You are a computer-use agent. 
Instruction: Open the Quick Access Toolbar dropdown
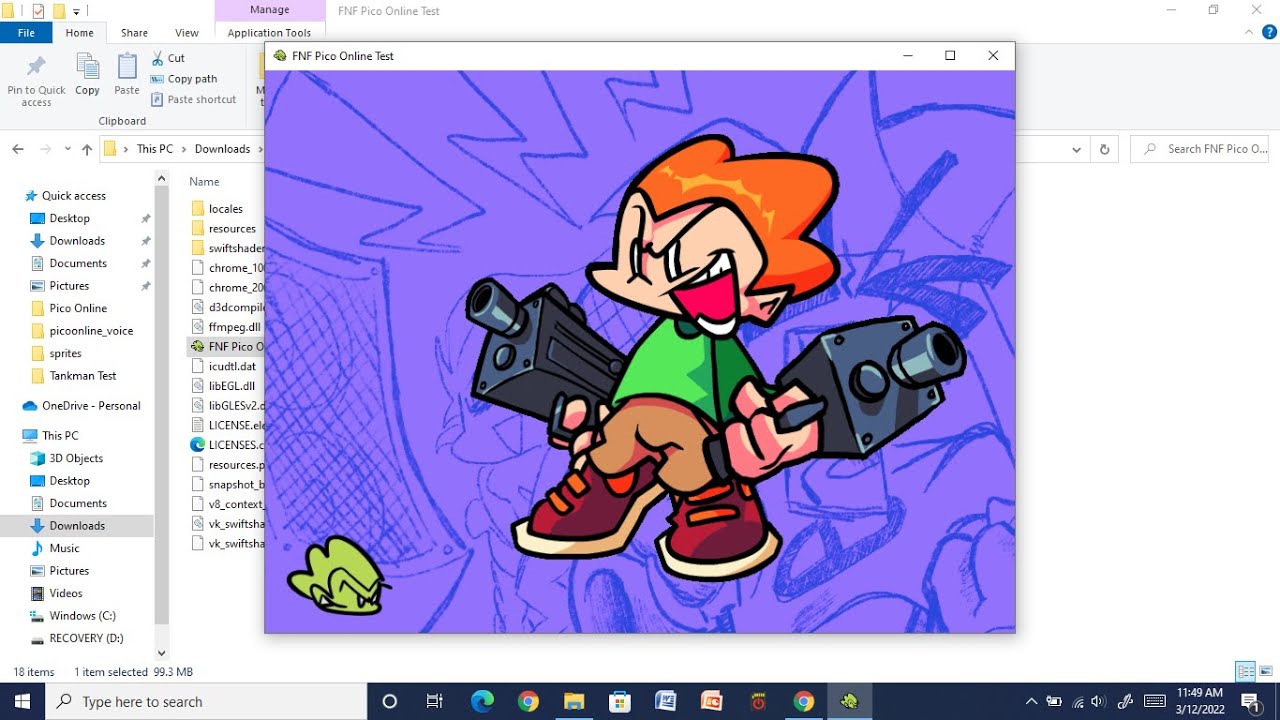76,11
